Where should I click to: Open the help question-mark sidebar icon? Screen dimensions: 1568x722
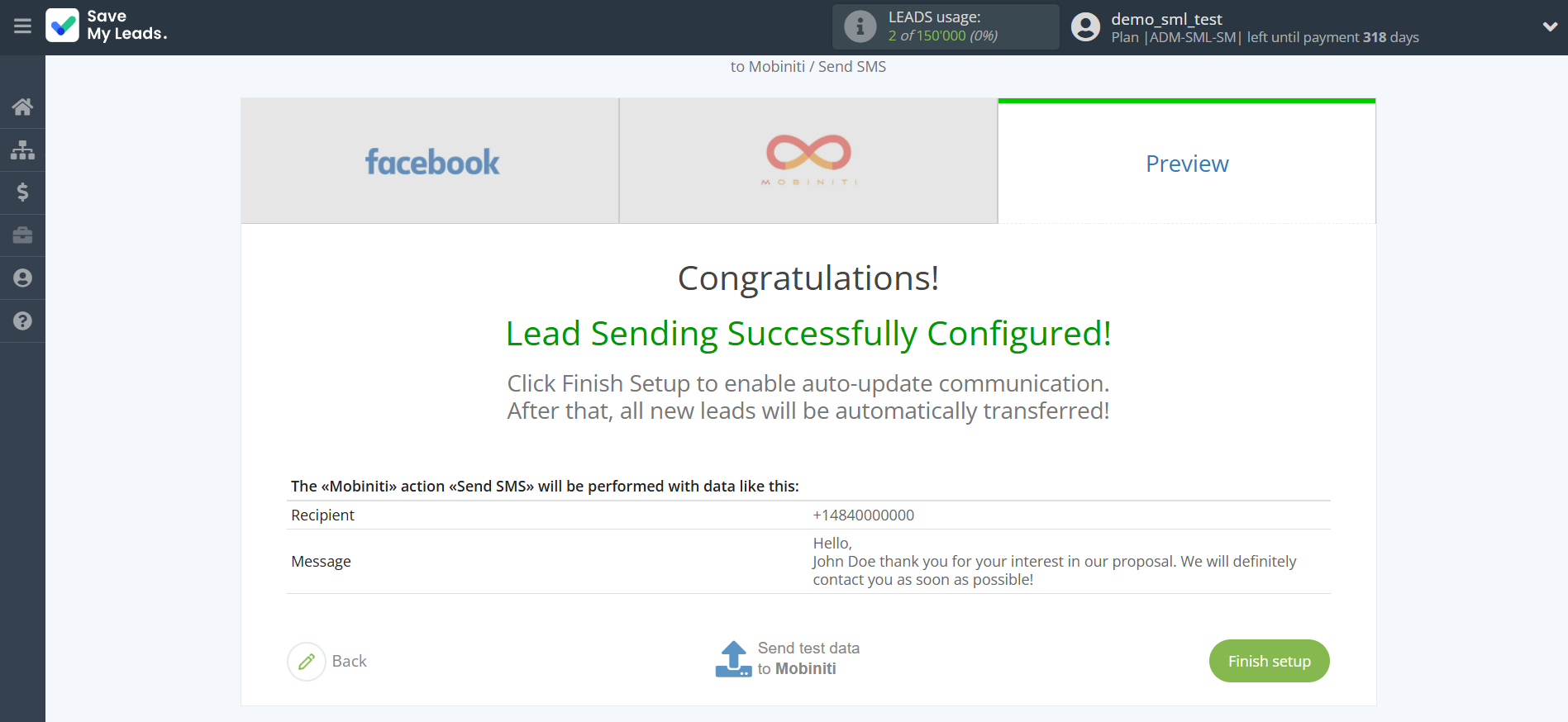tap(22, 321)
